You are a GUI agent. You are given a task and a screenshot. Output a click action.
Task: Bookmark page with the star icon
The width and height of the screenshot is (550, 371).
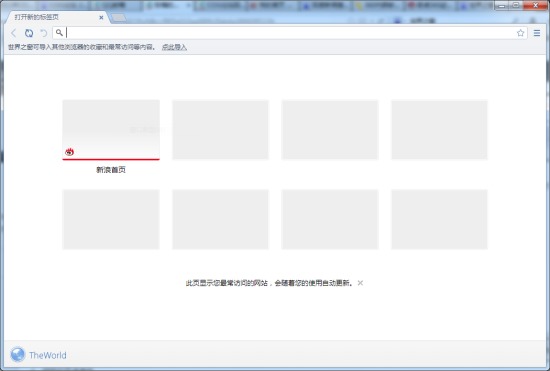point(520,33)
